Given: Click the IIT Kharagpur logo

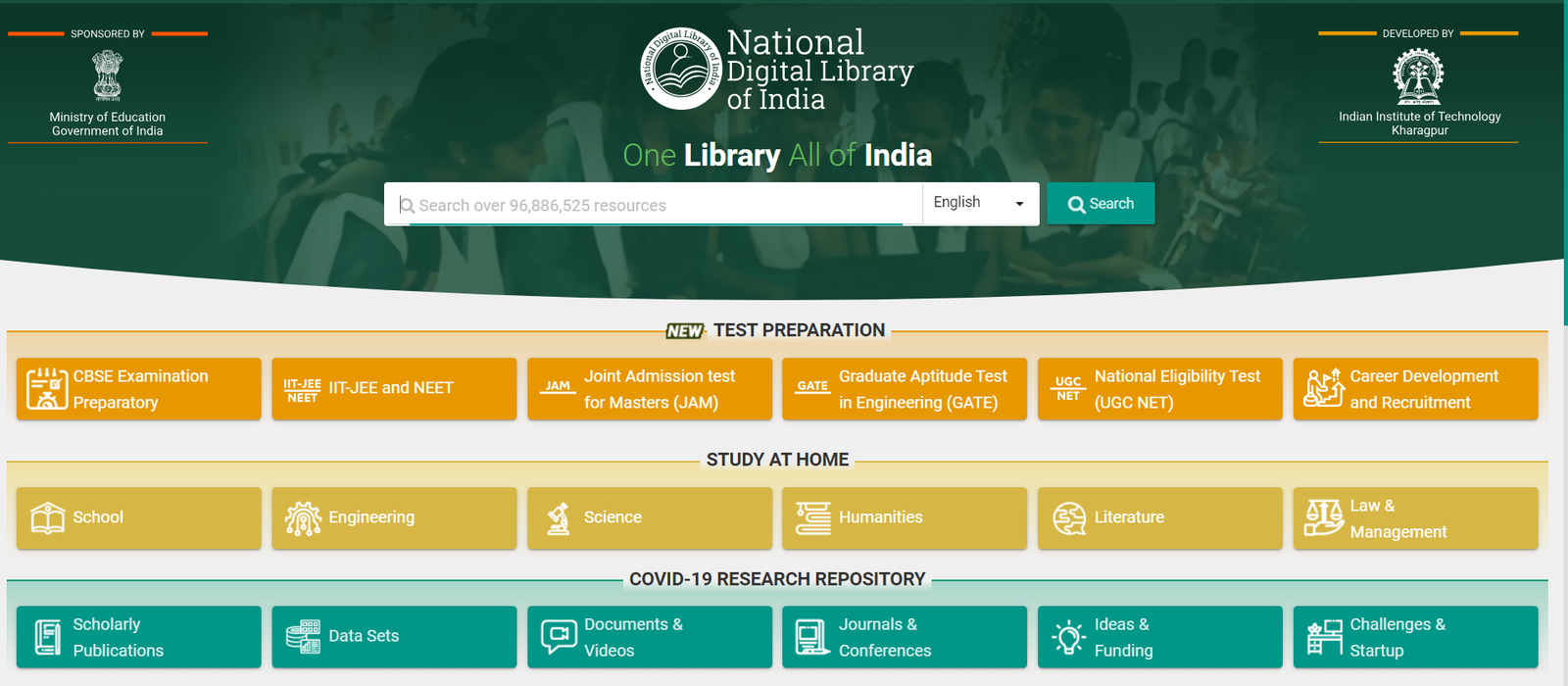Looking at the screenshot, I should (x=1418, y=76).
